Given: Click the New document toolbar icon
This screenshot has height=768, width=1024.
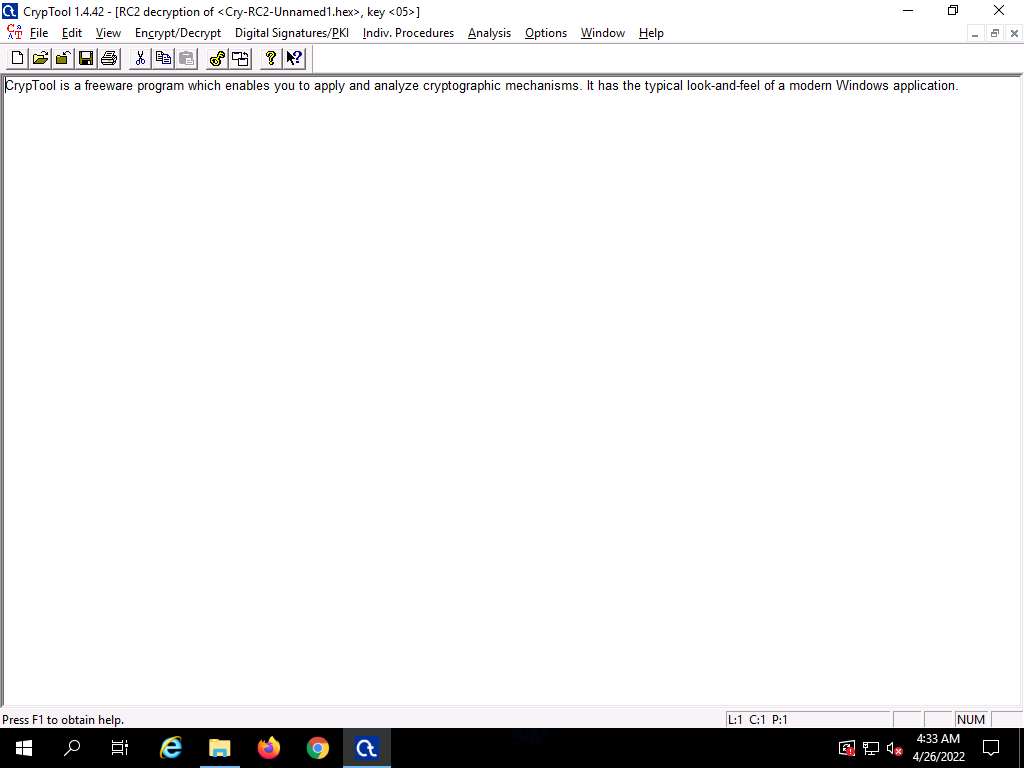Looking at the screenshot, I should (x=17, y=58).
